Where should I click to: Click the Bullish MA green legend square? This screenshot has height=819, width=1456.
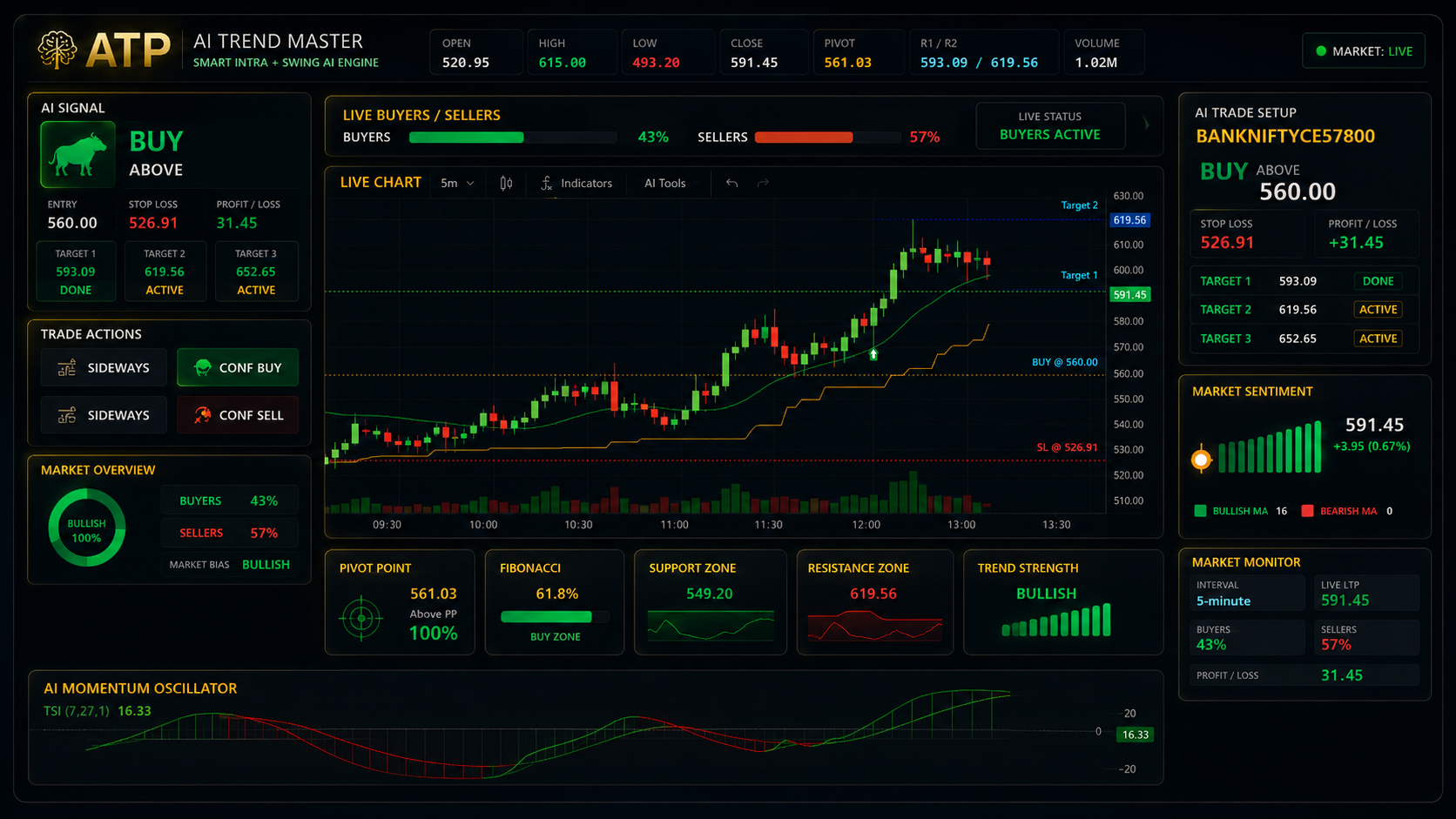[x=1201, y=511]
